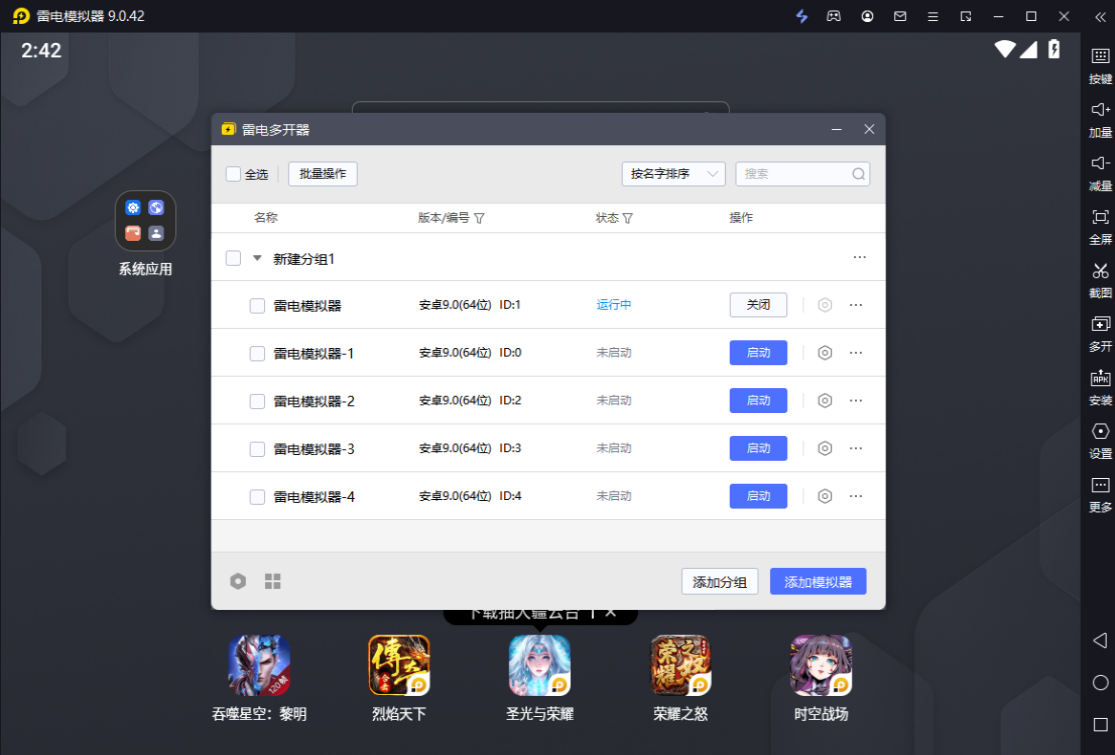The height and width of the screenshot is (755, 1115).
Task: Collapse the 新建分组1 group triangle
Action: [x=257, y=258]
